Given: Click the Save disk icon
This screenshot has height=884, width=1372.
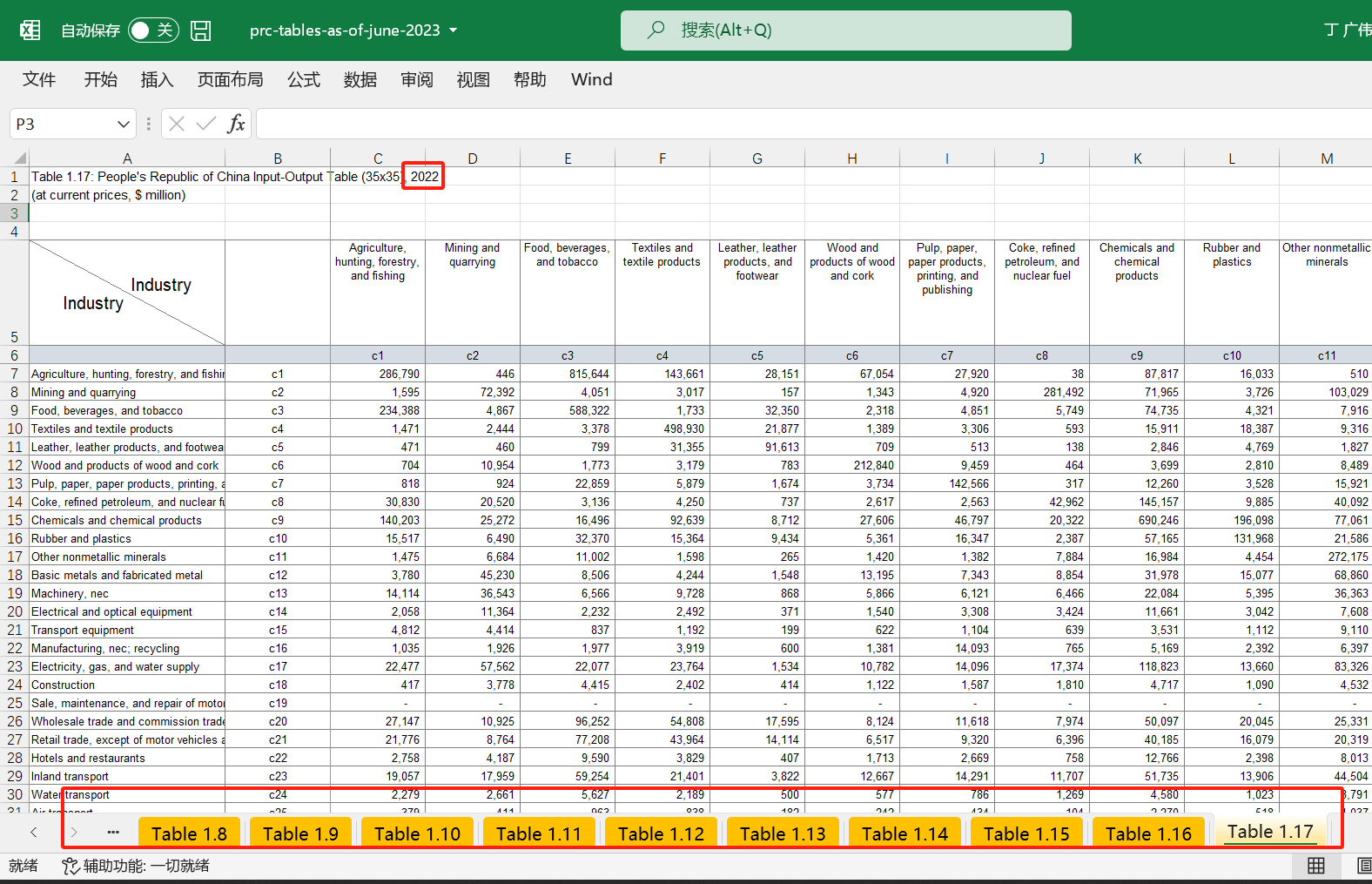Looking at the screenshot, I should (x=201, y=30).
